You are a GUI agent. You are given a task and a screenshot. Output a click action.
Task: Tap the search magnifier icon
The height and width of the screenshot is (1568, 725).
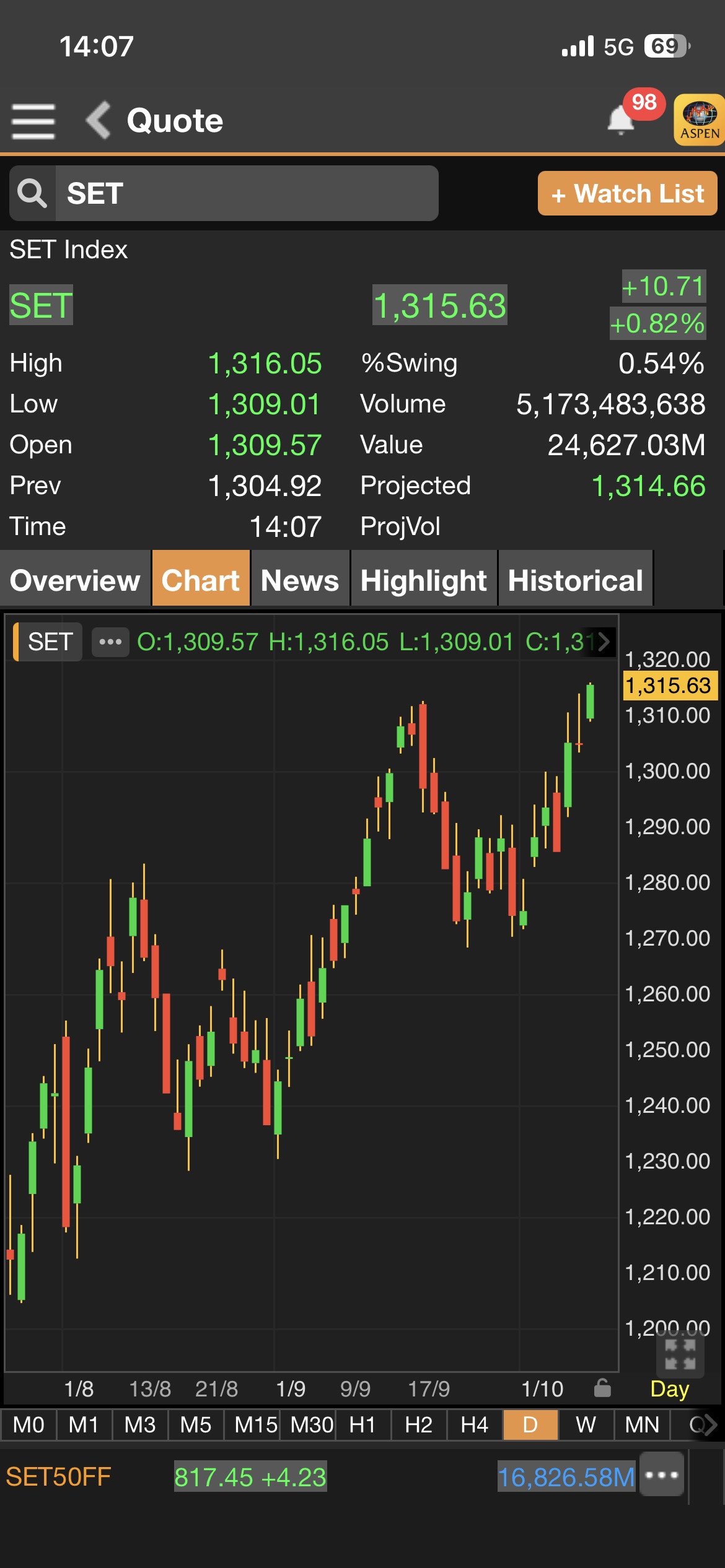click(32, 193)
